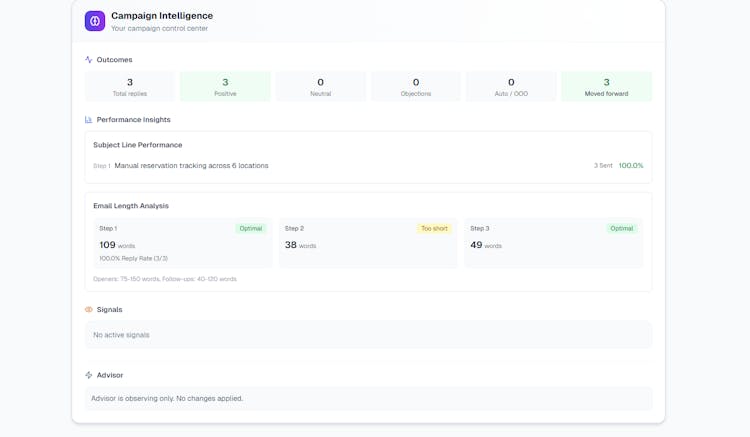750x437 pixels.
Task: Select the Step 2 email length card
Action: pyautogui.click(x=367, y=244)
